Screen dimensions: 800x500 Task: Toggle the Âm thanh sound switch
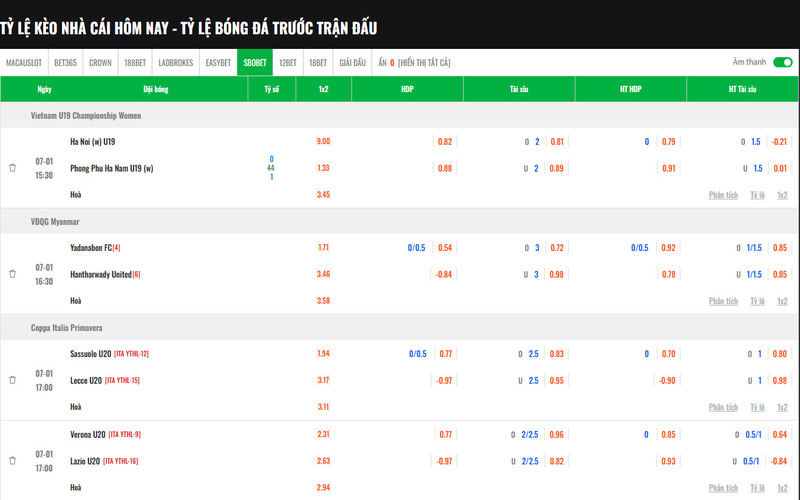[783, 62]
